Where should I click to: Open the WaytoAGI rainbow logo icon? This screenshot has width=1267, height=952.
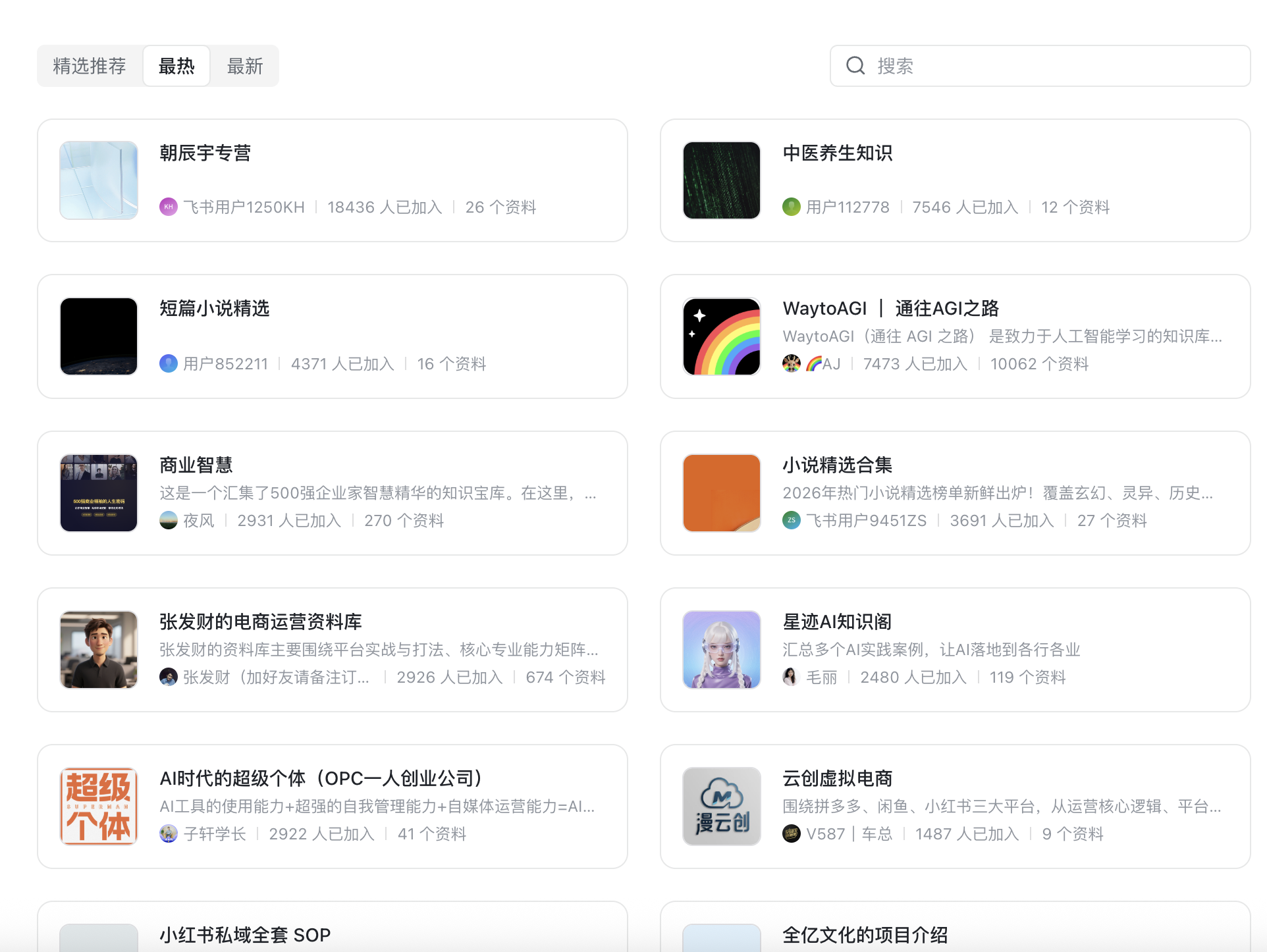(722, 336)
